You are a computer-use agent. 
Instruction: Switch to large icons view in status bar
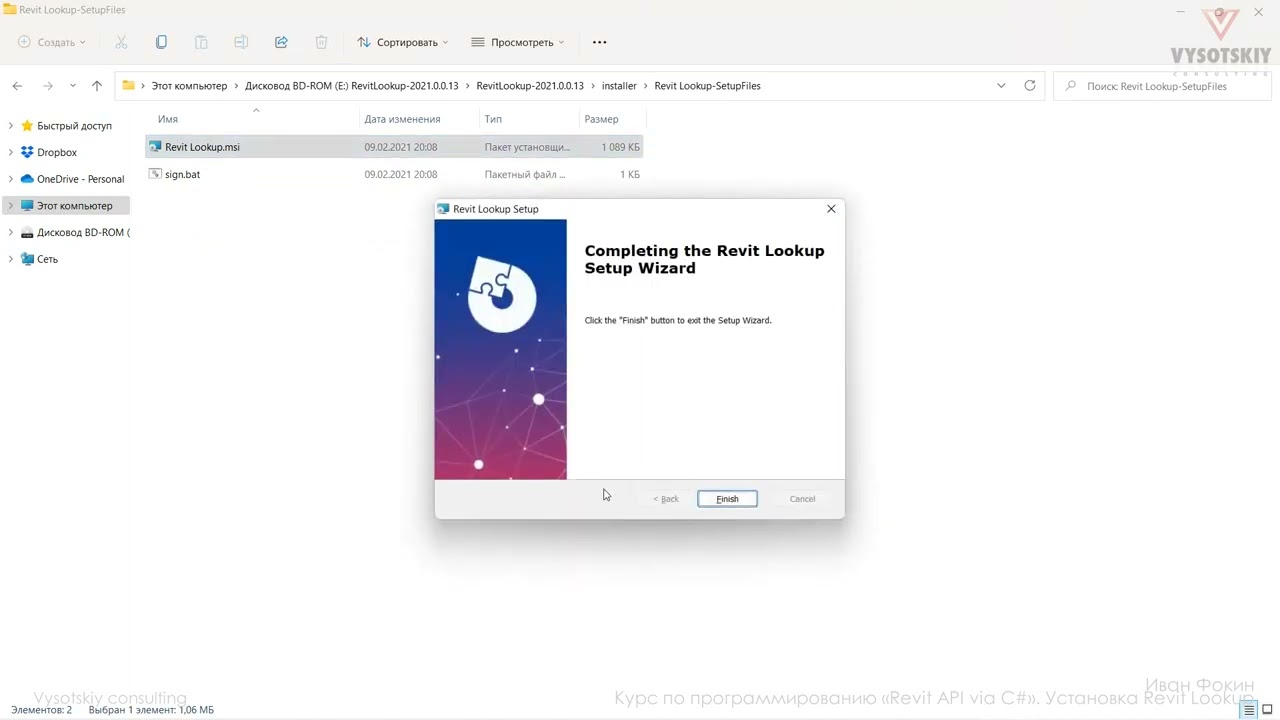(x=1267, y=710)
